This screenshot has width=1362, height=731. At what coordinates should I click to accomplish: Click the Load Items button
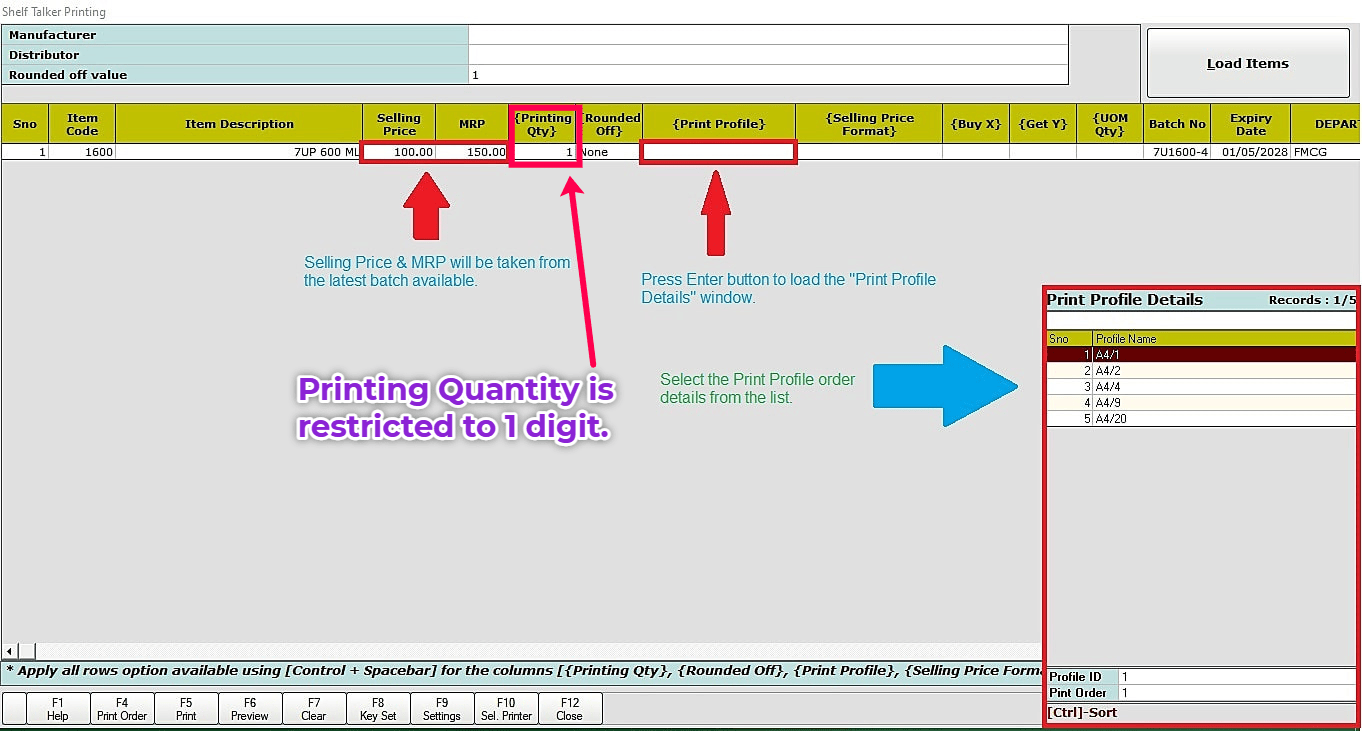click(x=1247, y=63)
